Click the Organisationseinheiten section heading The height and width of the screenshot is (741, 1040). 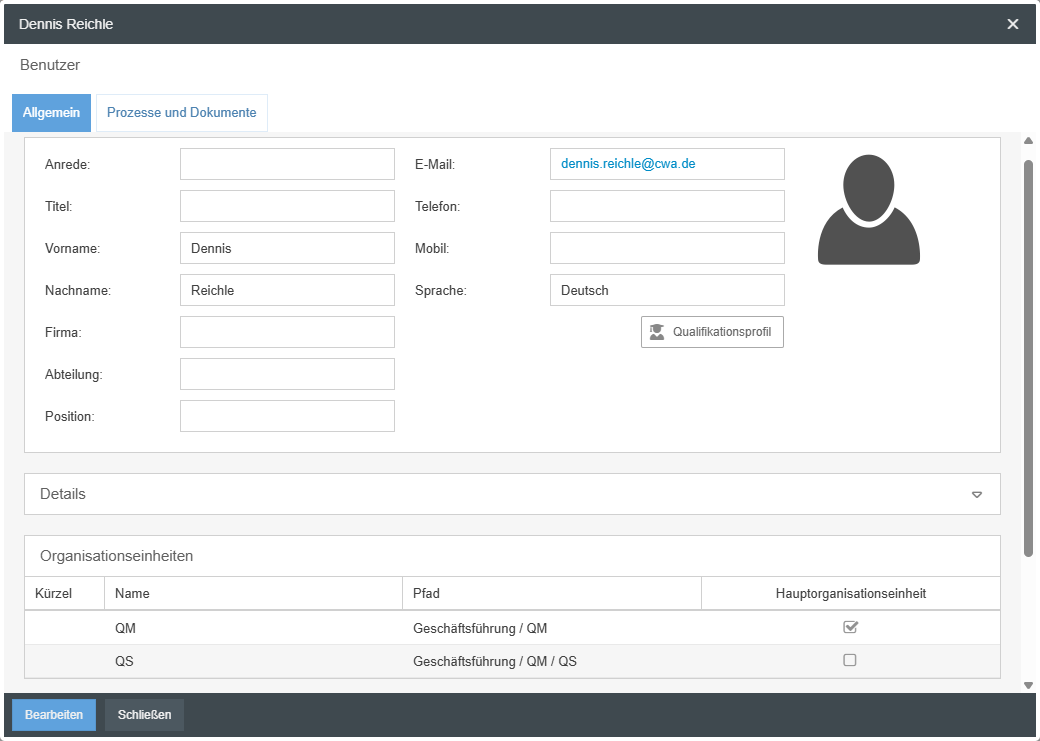click(117, 556)
